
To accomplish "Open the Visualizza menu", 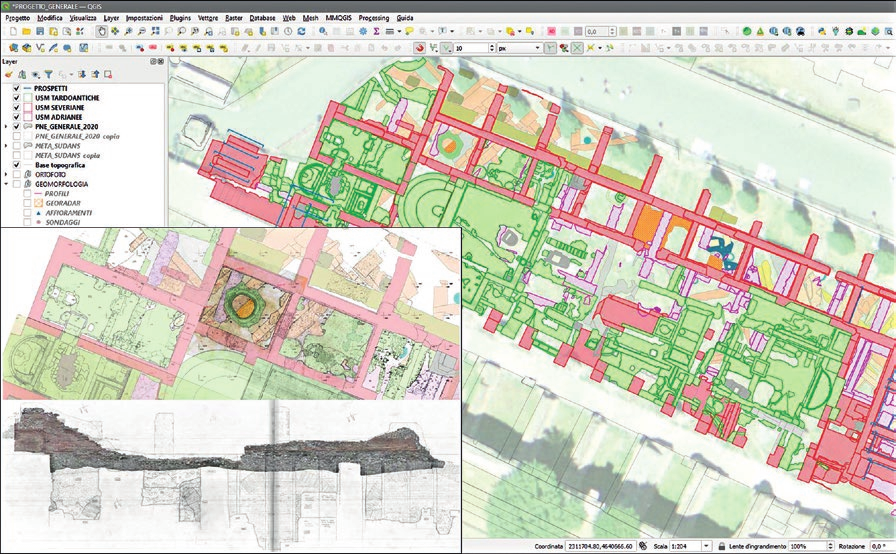I will [83, 18].
